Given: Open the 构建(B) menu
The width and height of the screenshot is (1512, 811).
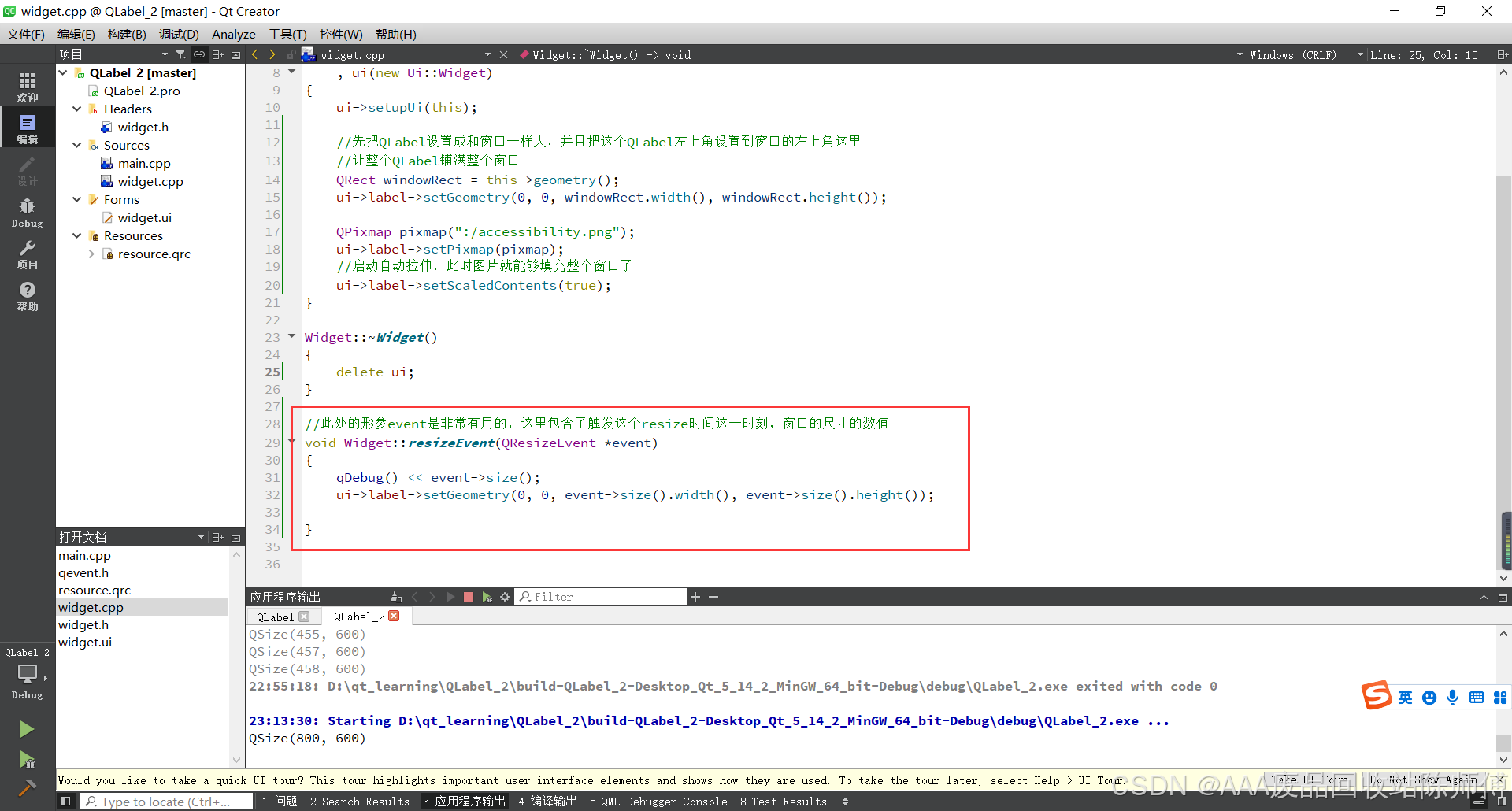Looking at the screenshot, I should point(127,34).
